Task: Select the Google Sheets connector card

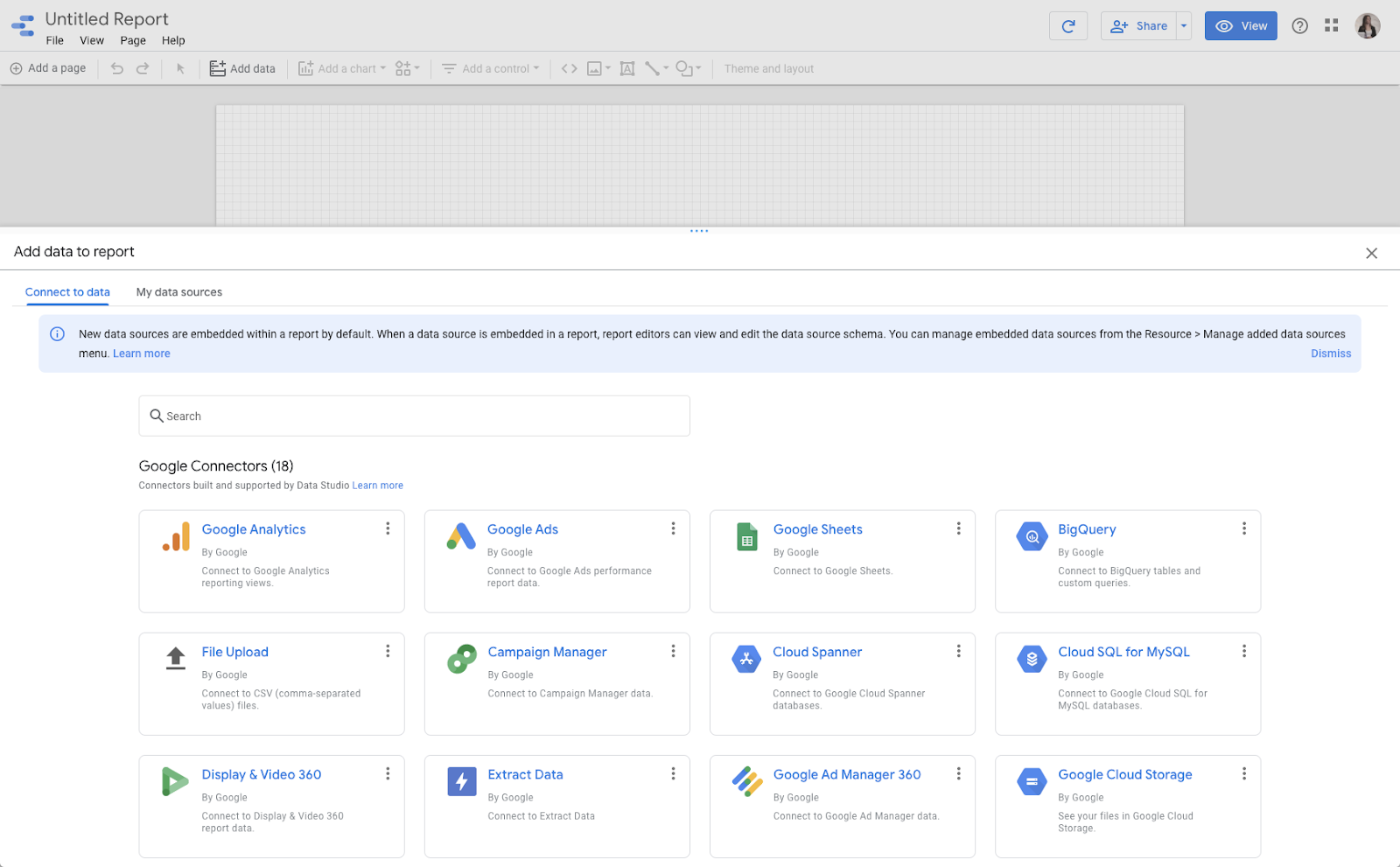Action: (842, 561)
